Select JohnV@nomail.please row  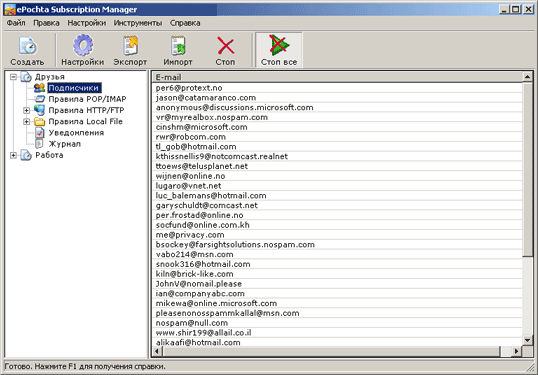tap(338, 284)
